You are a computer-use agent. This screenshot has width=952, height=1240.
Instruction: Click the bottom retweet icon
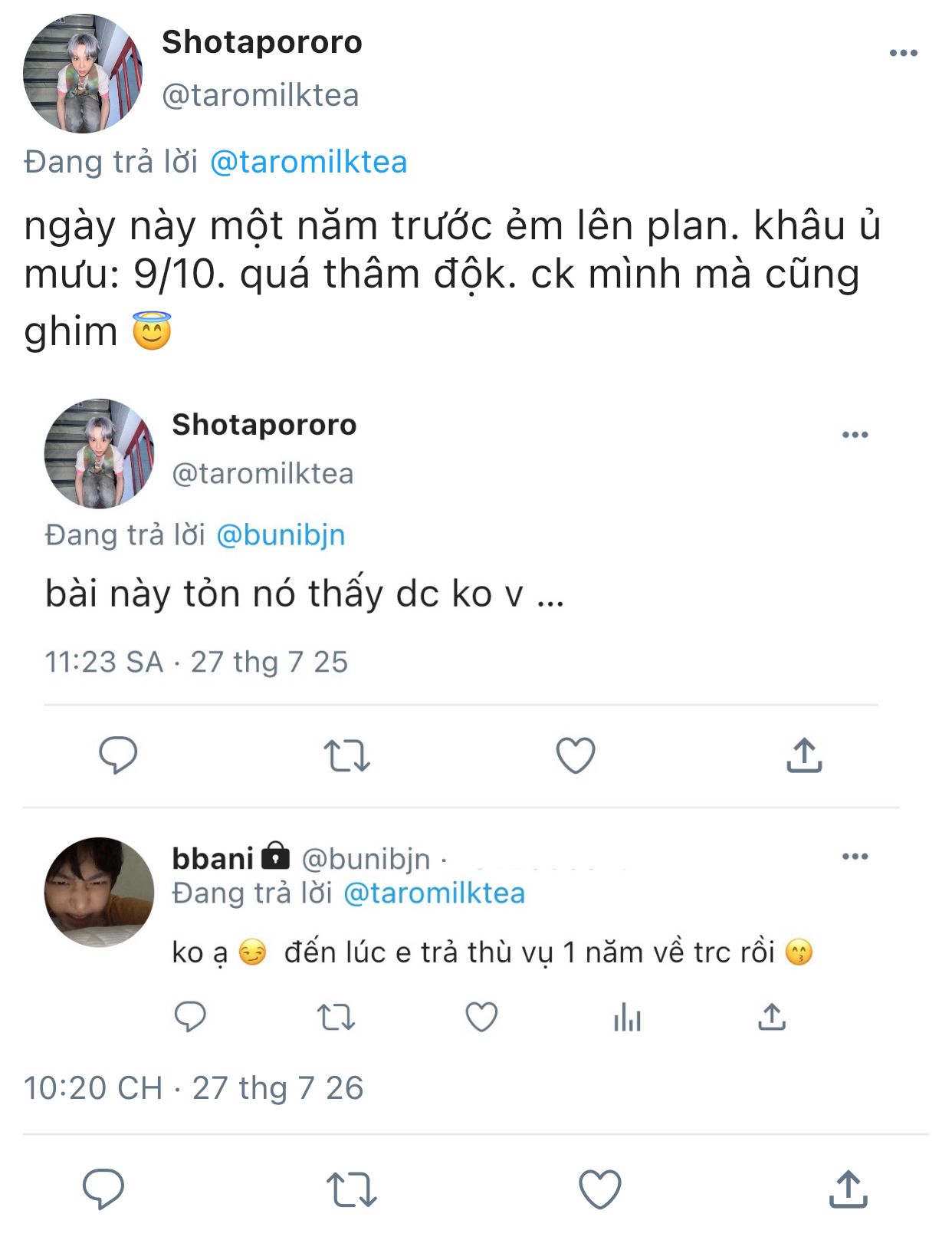(x=351, y=1189)
